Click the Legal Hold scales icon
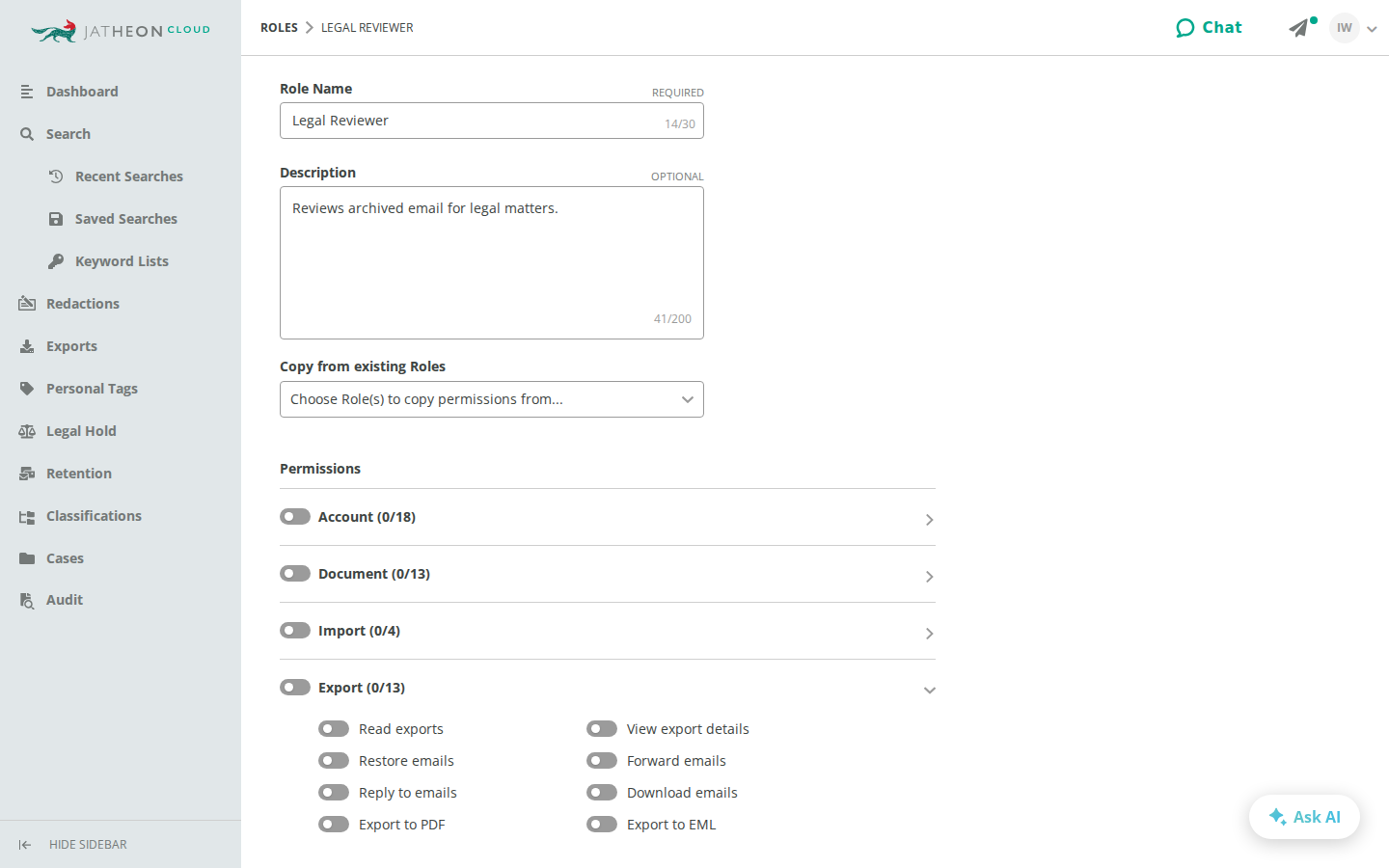 (x=27, y=431)
